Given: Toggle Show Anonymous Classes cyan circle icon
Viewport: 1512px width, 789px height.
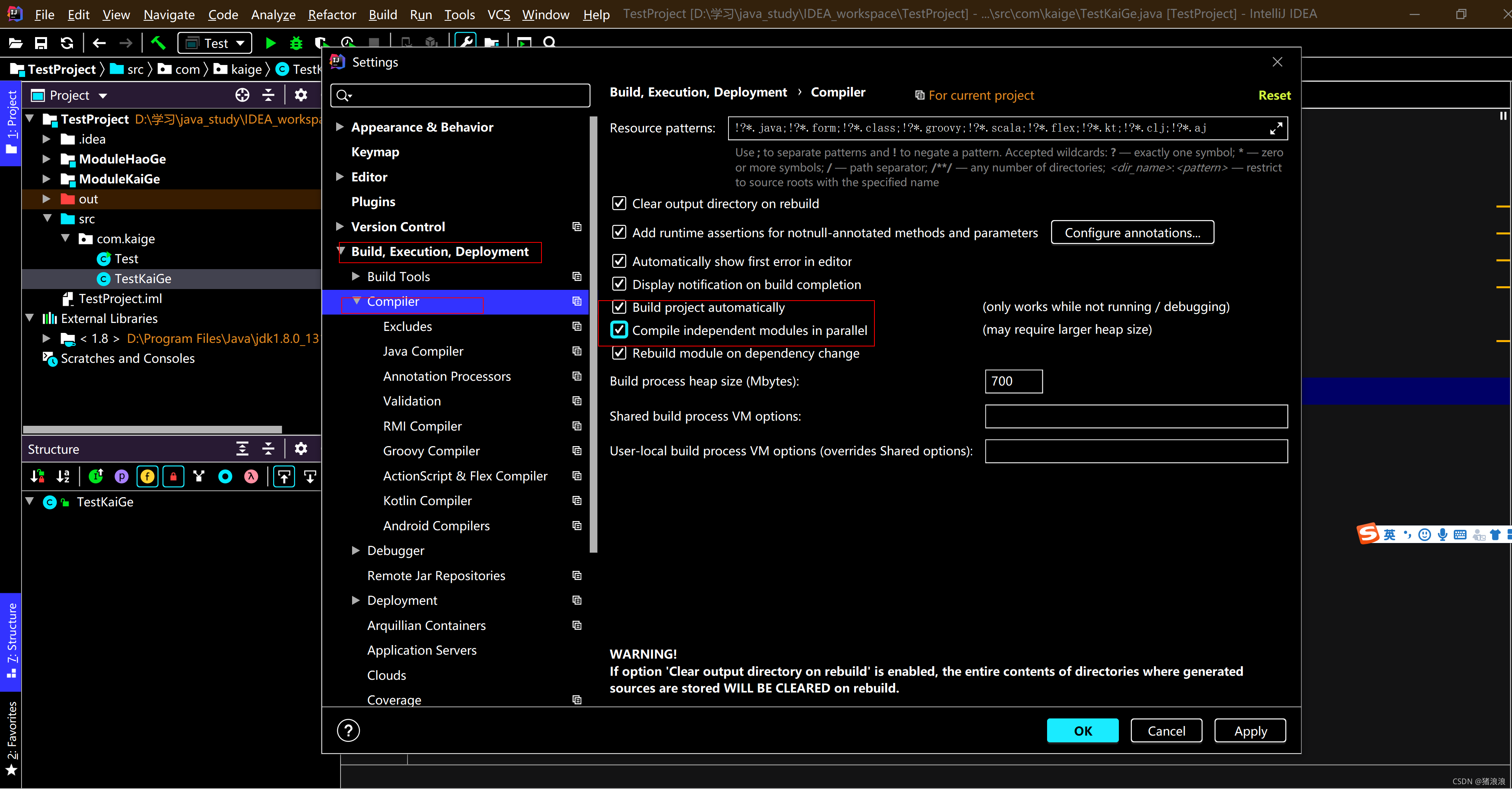Looking at the screenshot, I should [x=225, y=476].
